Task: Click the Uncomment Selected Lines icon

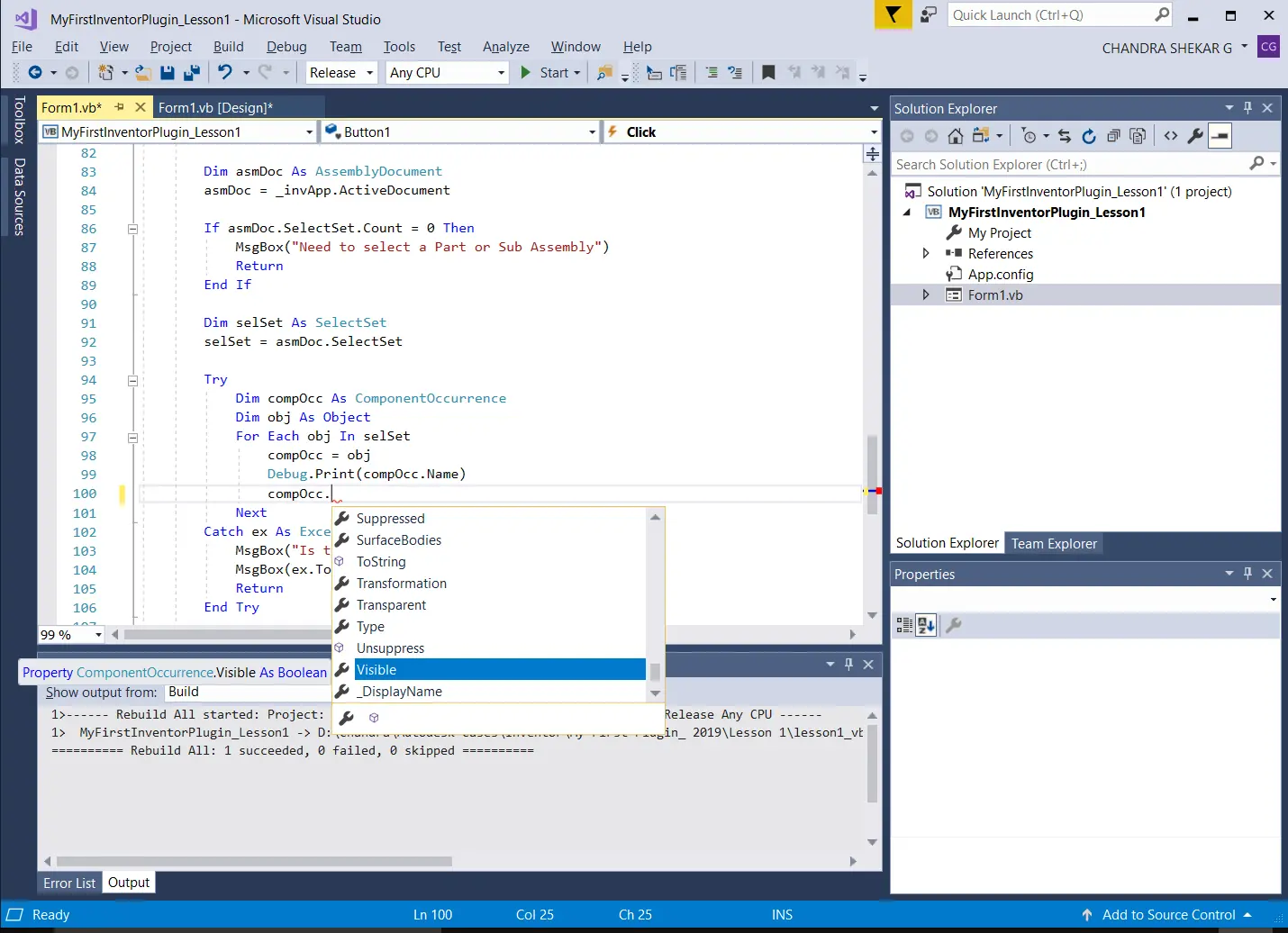Action: [x=735, y=73]
